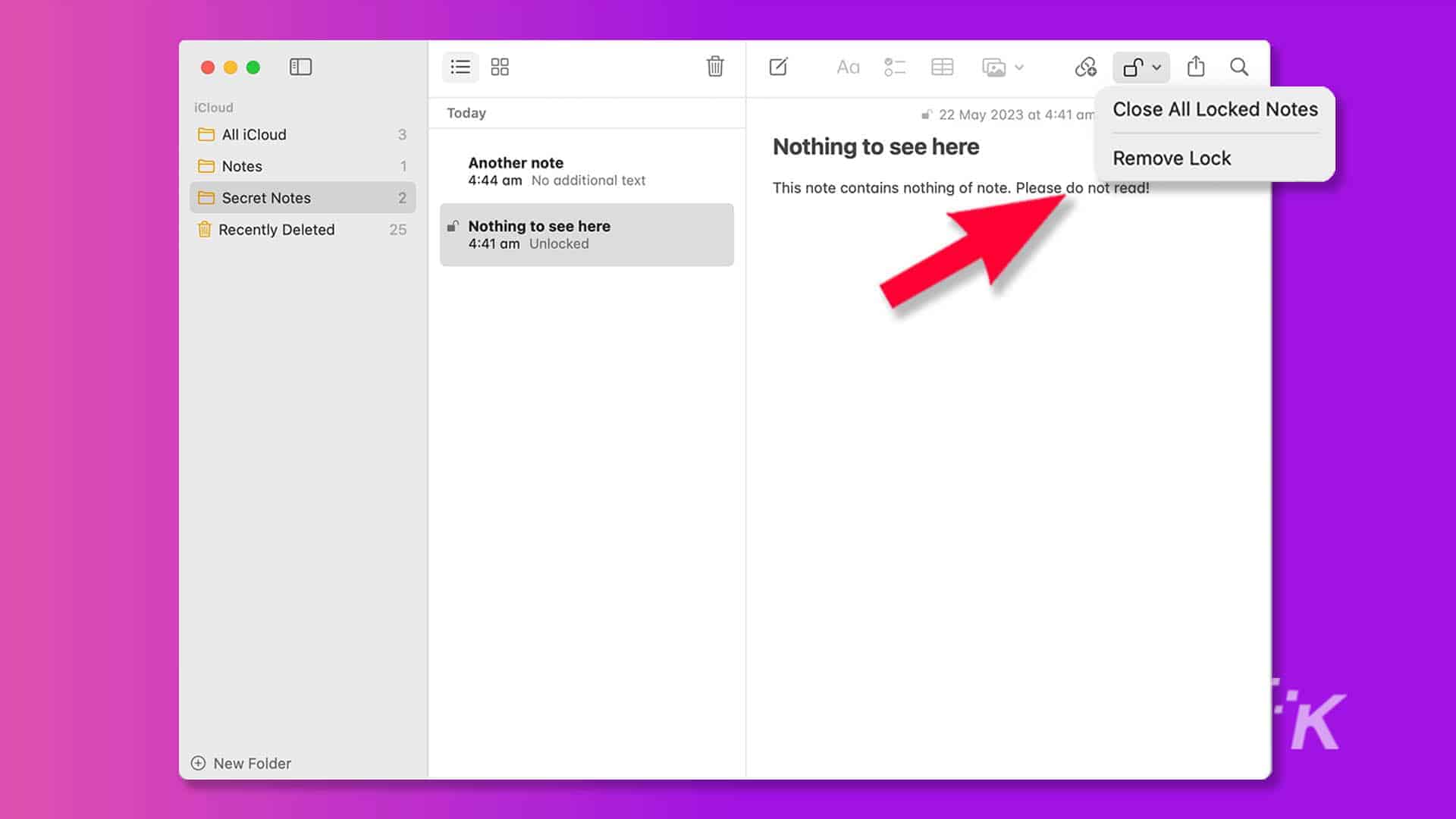Open text formatting with the Aa icon
1456x819 pixels.
(847, 67)
